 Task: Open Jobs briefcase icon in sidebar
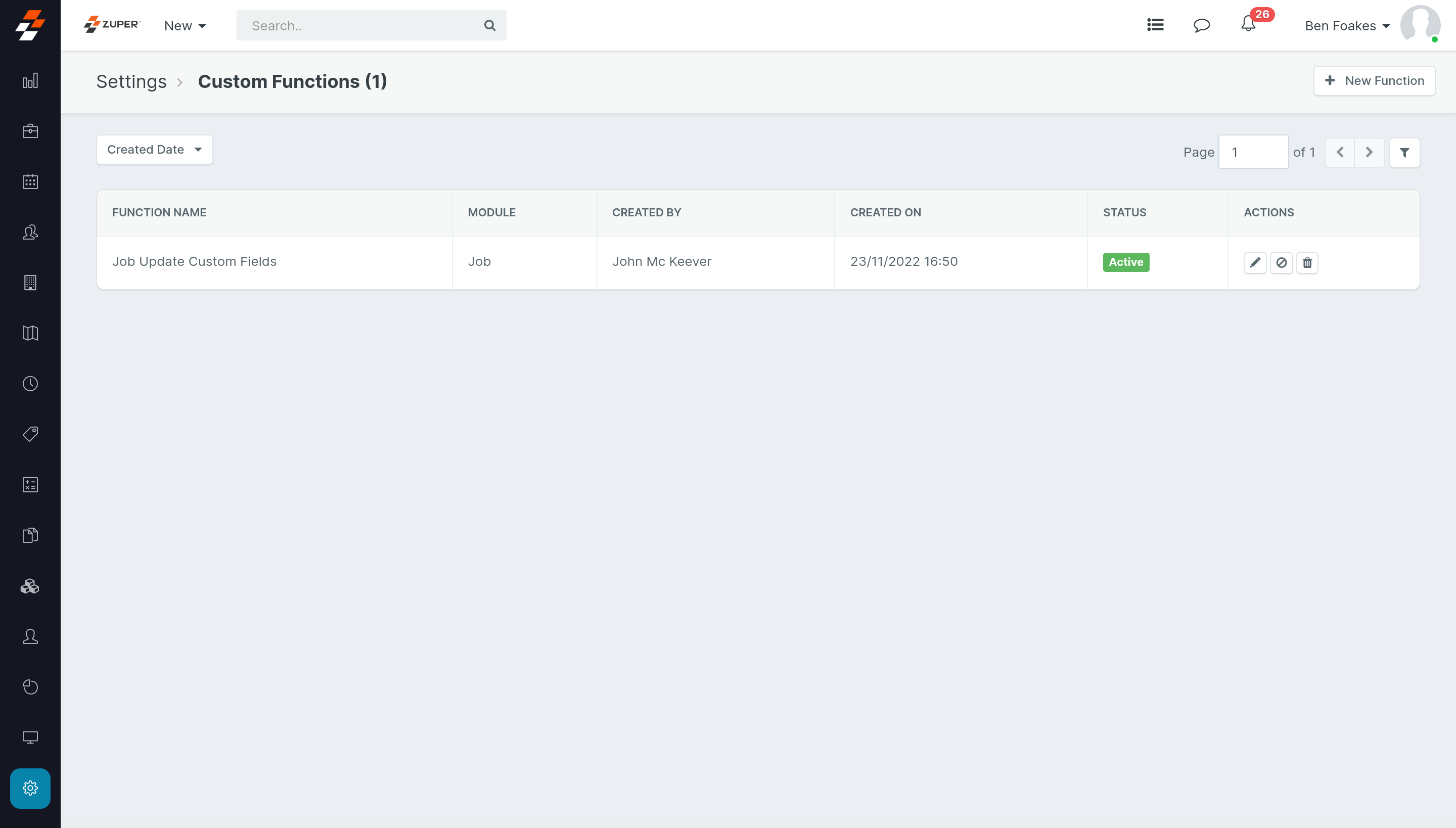point(30,131)
